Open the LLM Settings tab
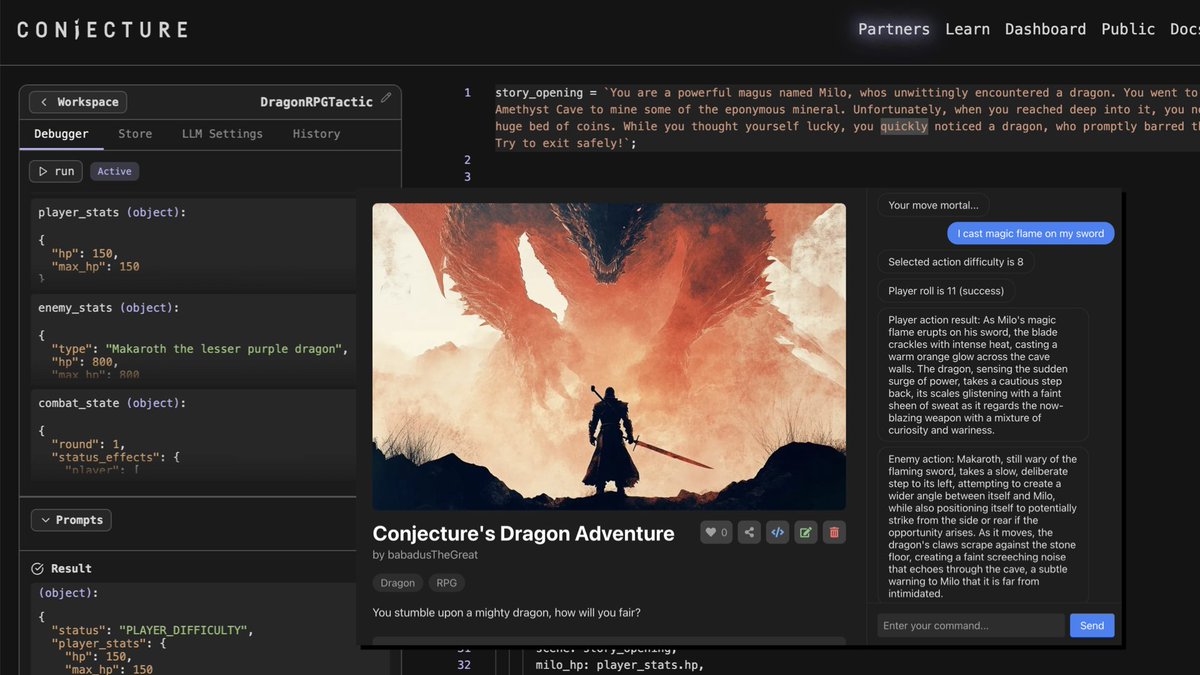Screen dimensions: 1200x675 [x=222, y=133]
